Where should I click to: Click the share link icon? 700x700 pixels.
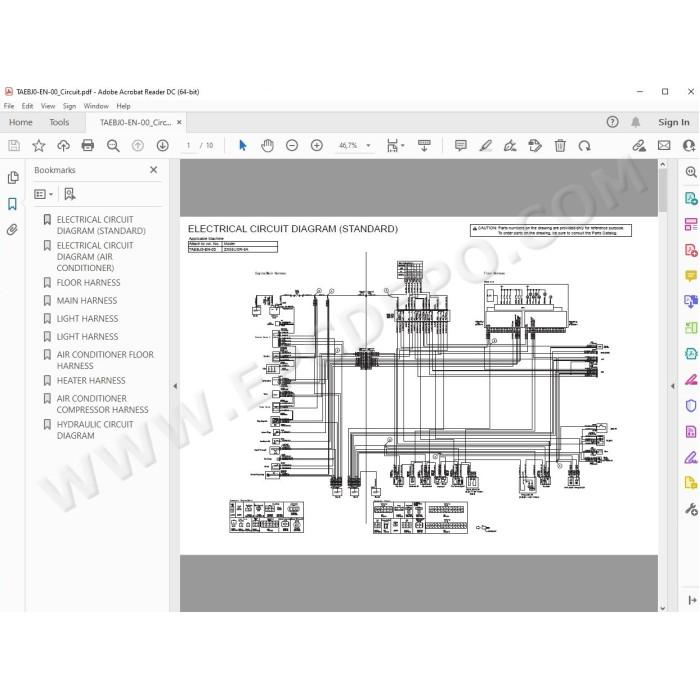639,146
